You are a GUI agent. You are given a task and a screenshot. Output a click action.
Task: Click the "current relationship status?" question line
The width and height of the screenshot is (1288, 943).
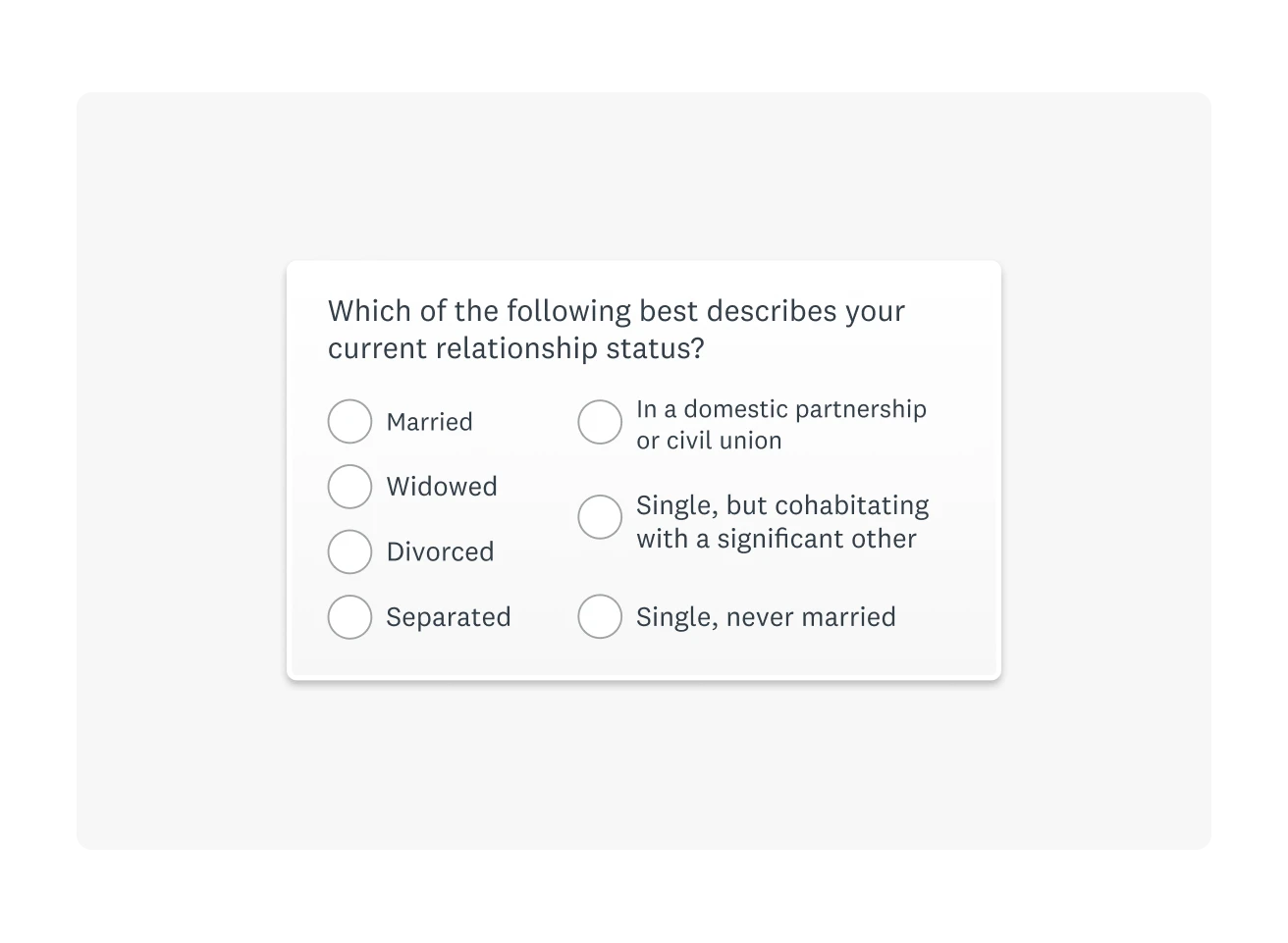(516, 348)
